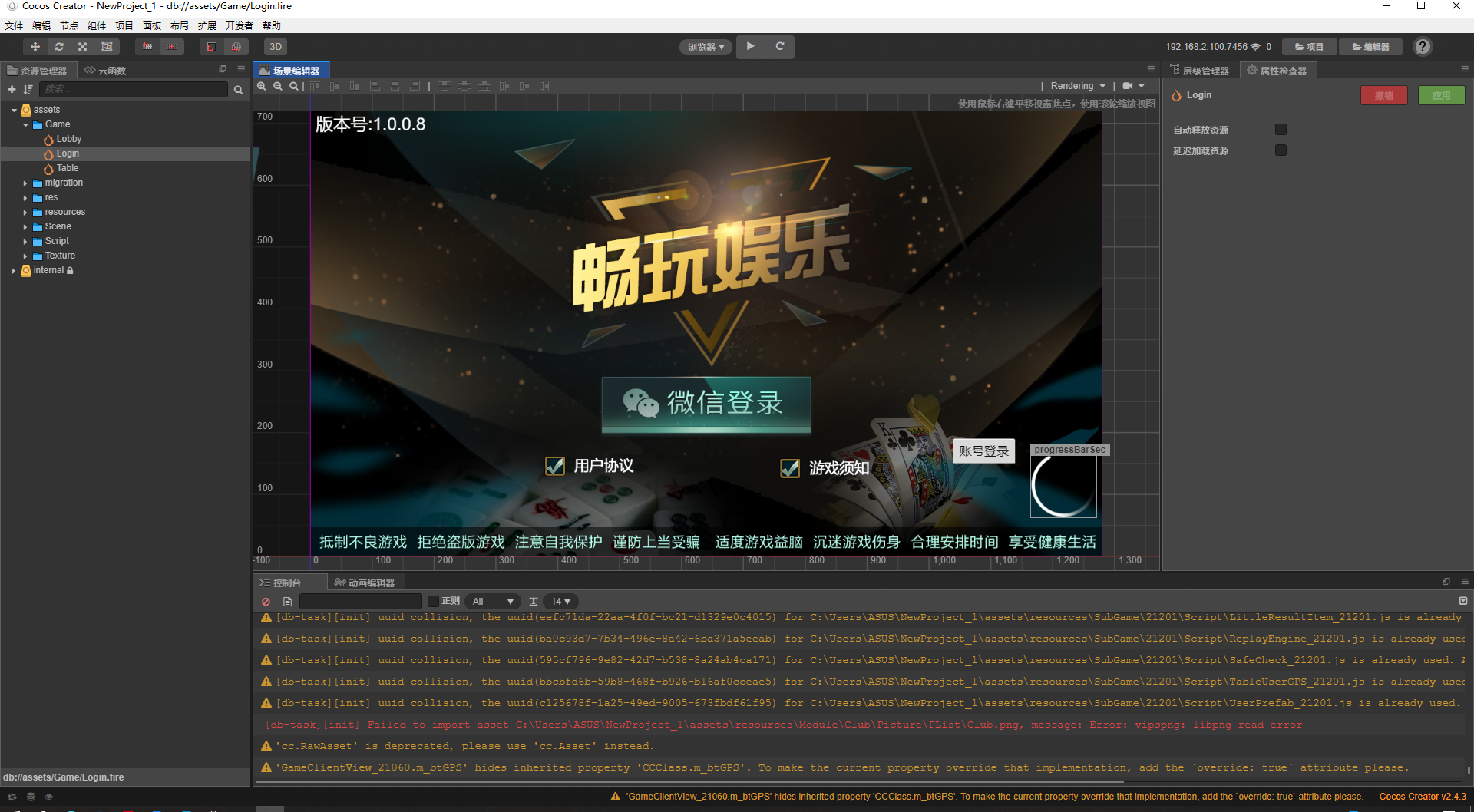Screen dimensions: 1474x812
Task: Clear the console log
Action: [266, 602]
